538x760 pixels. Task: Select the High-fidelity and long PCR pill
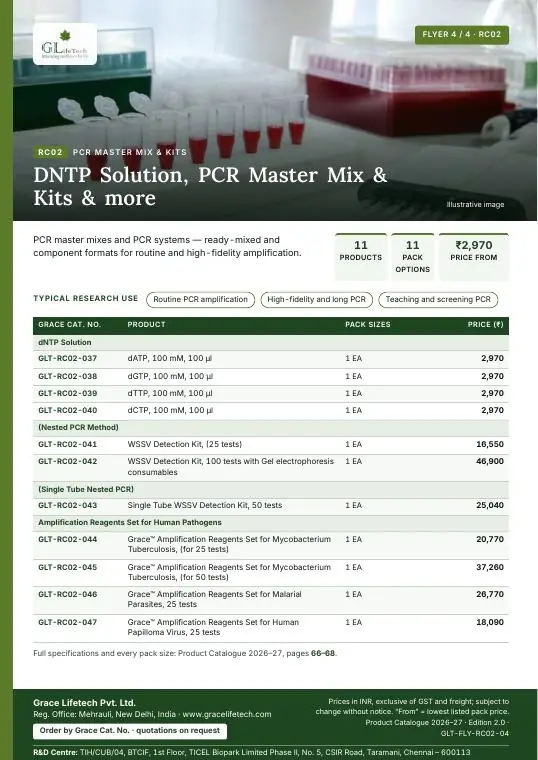click(x=316, y=300)
